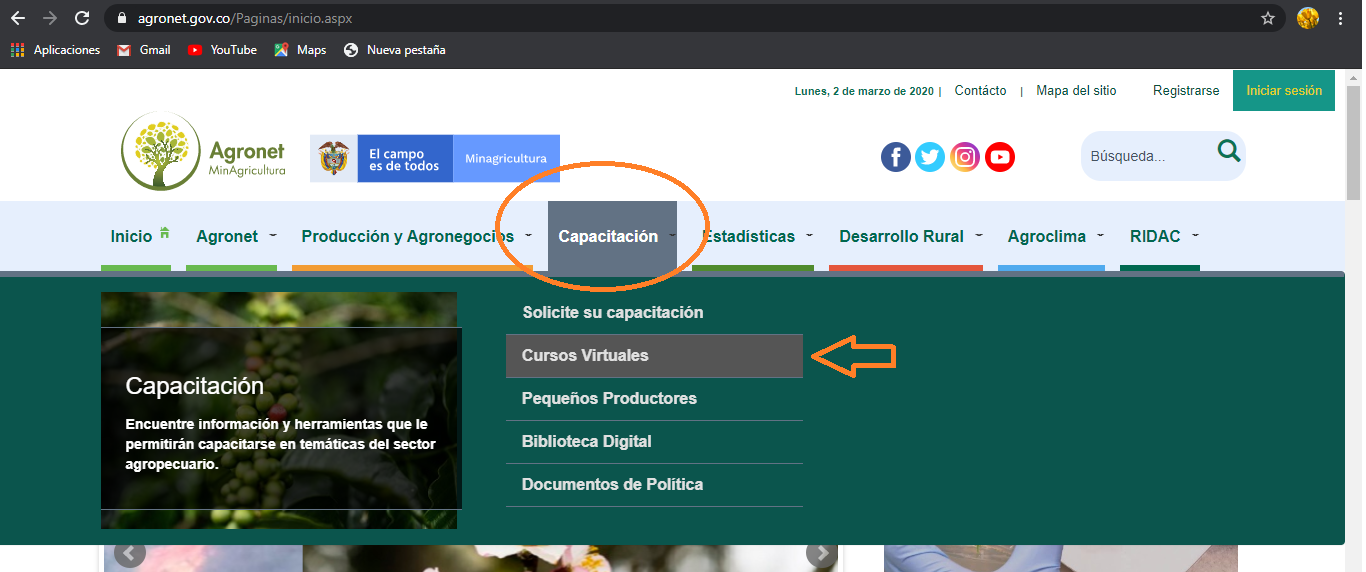
Task: Open the YouTube icon in header
Action: point(1000,157)
